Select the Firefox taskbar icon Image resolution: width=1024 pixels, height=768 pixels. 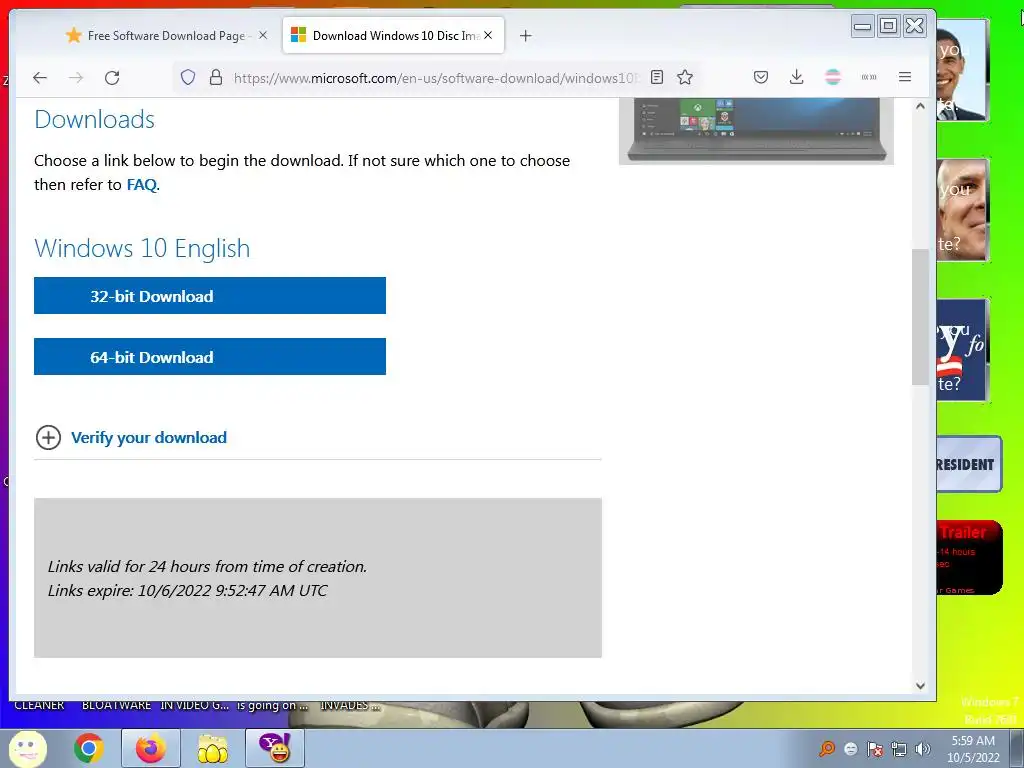pos(150,748)
